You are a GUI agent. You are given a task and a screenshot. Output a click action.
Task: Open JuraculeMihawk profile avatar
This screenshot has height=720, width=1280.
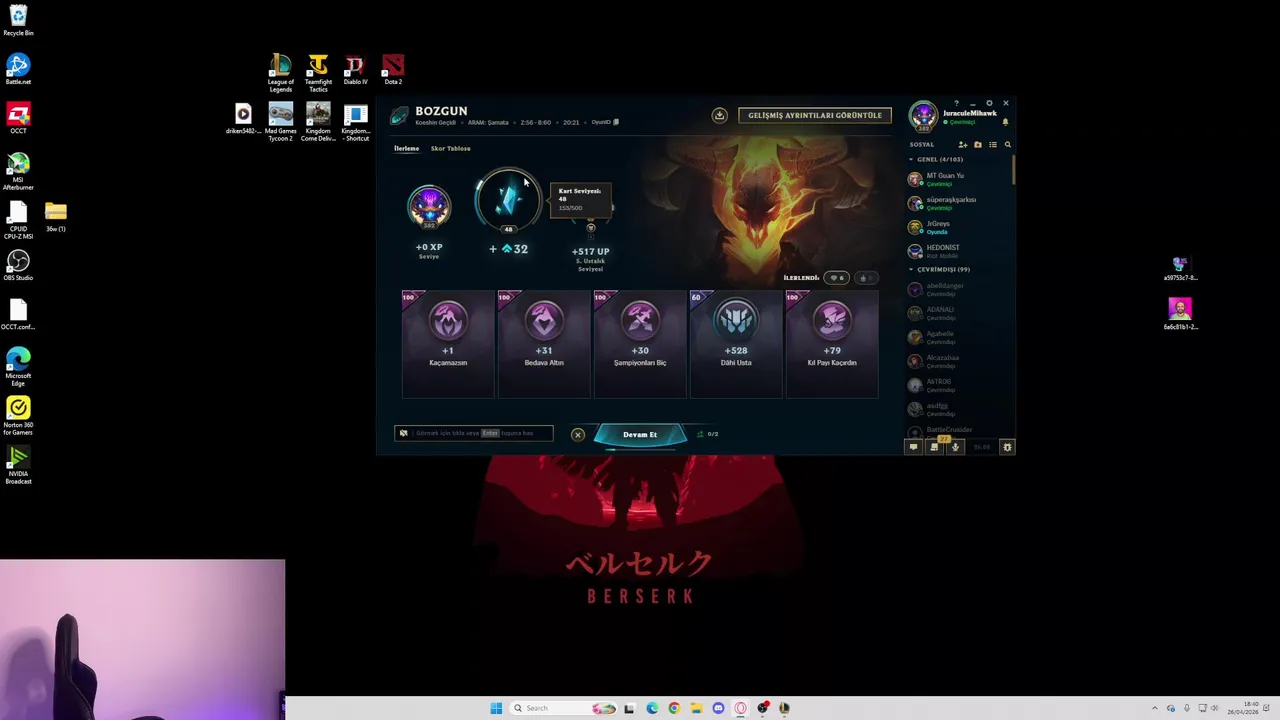coord(923,116)
